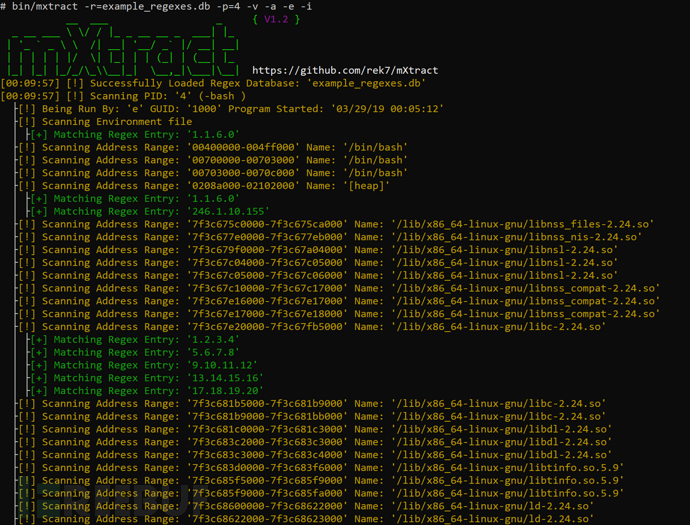Click the command line with example_regexes.db
Image resolution: width=690 pixels, height=525 pixels.
[156, 6]
